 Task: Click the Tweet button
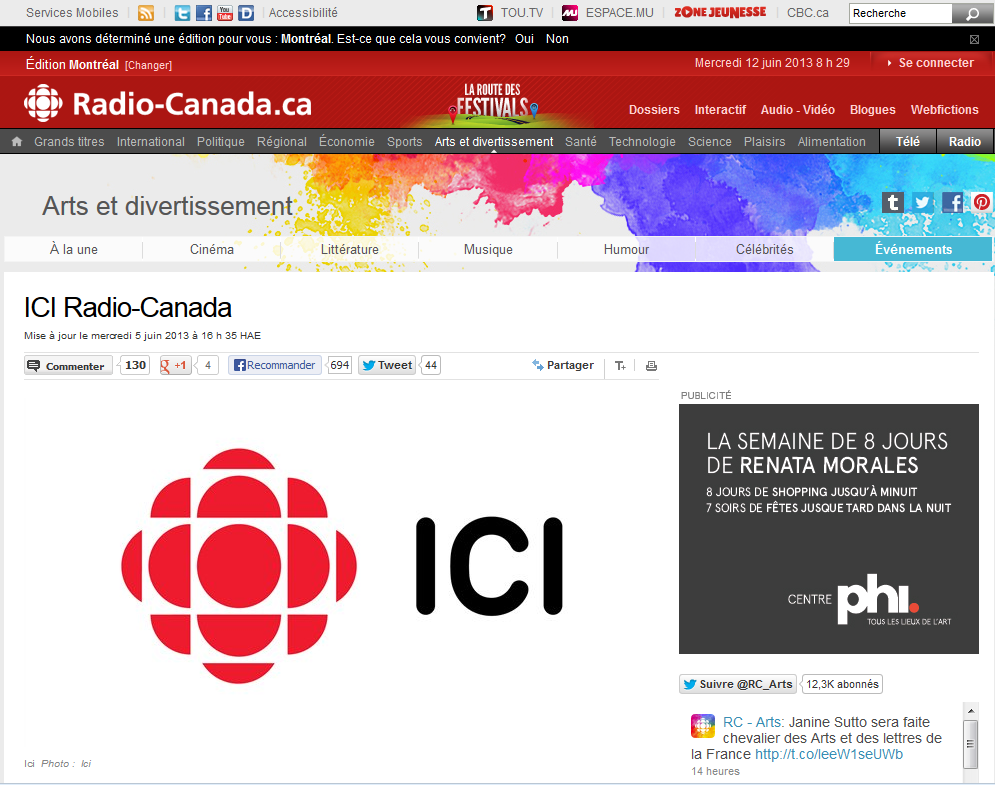[387, 365]
